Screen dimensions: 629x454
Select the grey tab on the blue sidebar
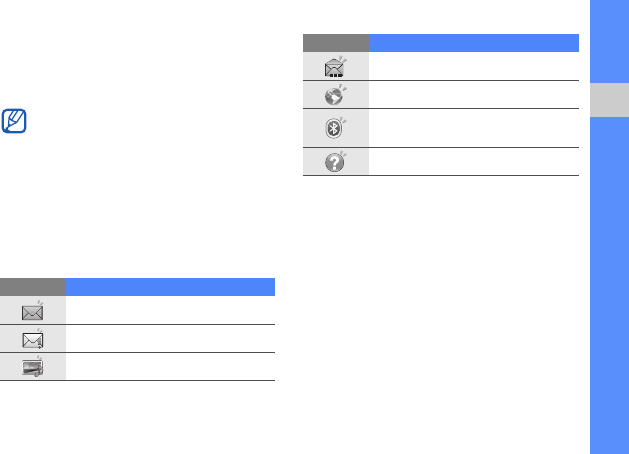[609, 100]
